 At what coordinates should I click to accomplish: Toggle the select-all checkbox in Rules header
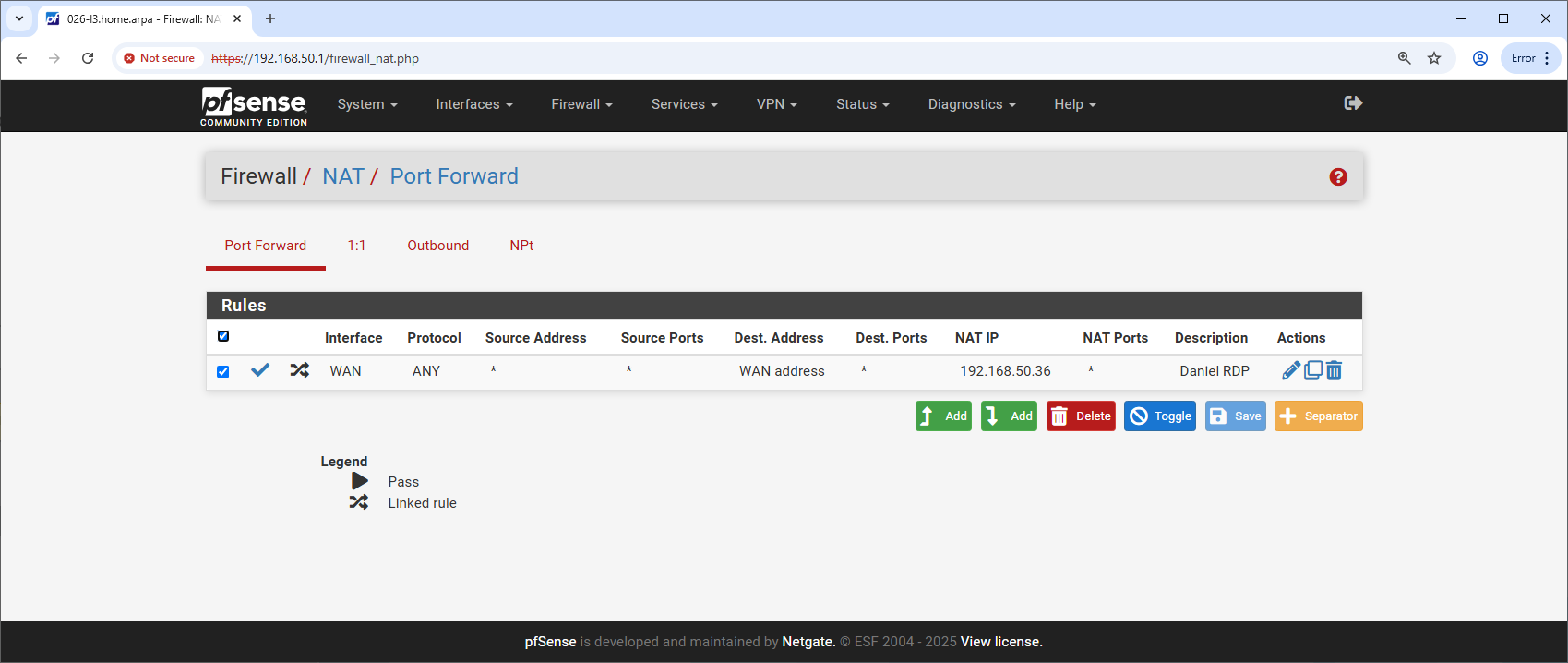(x=223, y=336)
